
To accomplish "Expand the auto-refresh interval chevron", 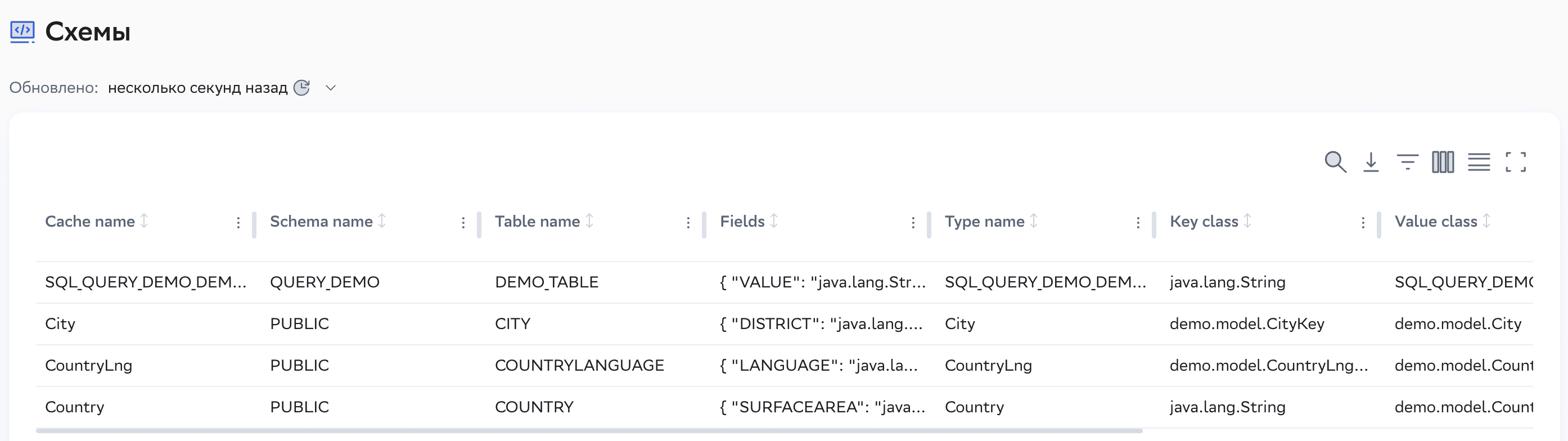I will coord(331,88).
